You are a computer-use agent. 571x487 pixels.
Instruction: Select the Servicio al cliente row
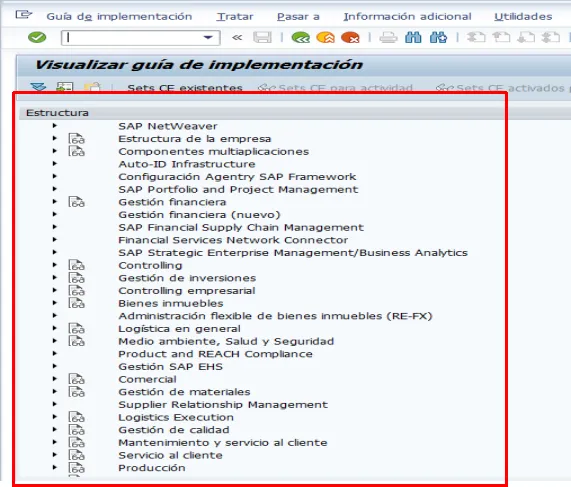point(170,455)
